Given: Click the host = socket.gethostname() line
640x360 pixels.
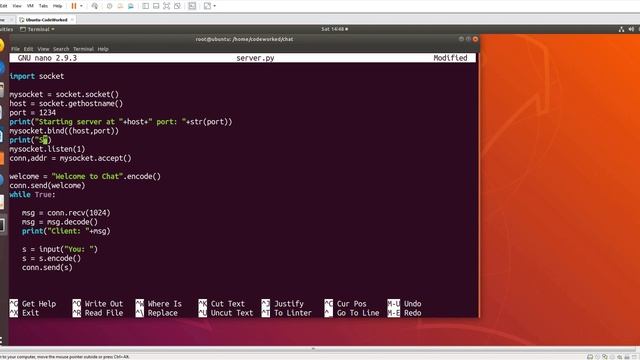Looking at the screenshot, I should 66,104.
